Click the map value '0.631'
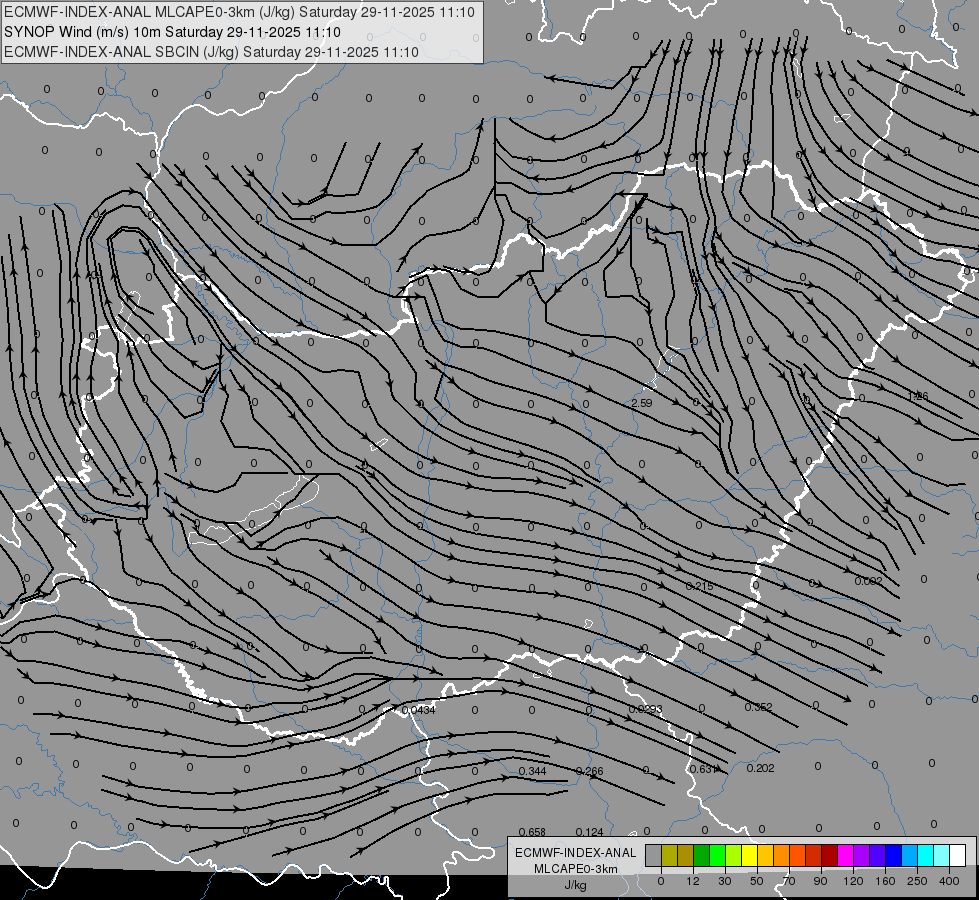Viewport: 979px width, 900px height. tap(704, 769)
